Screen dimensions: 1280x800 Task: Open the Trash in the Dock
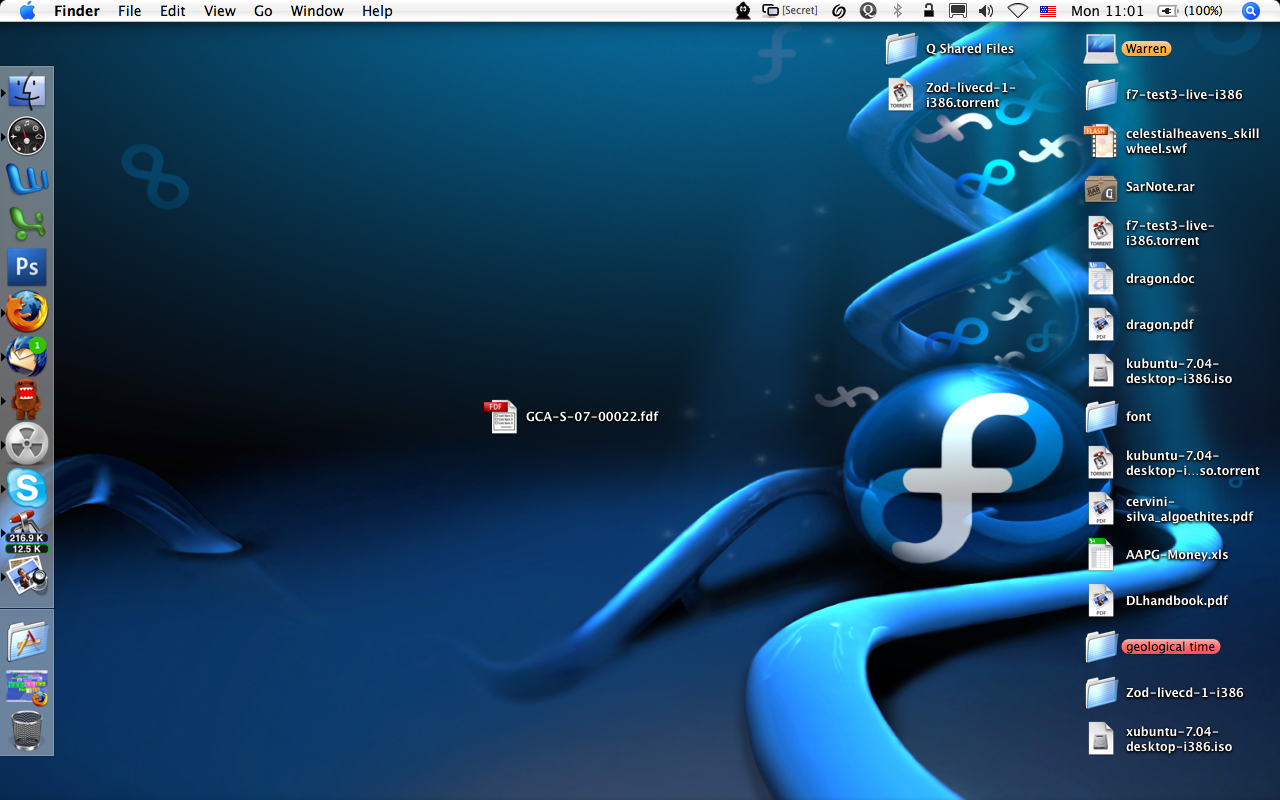(x=27, y=731)
